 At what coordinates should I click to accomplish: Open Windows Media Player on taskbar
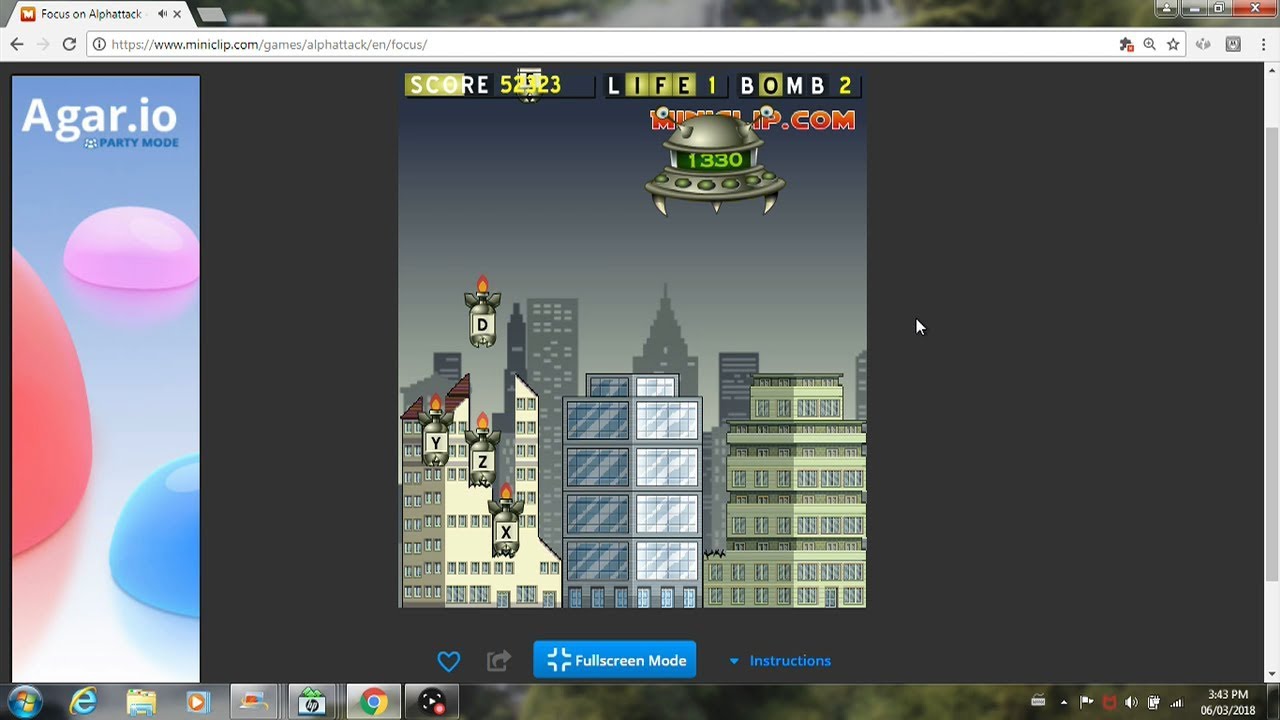tap(197, 702)
